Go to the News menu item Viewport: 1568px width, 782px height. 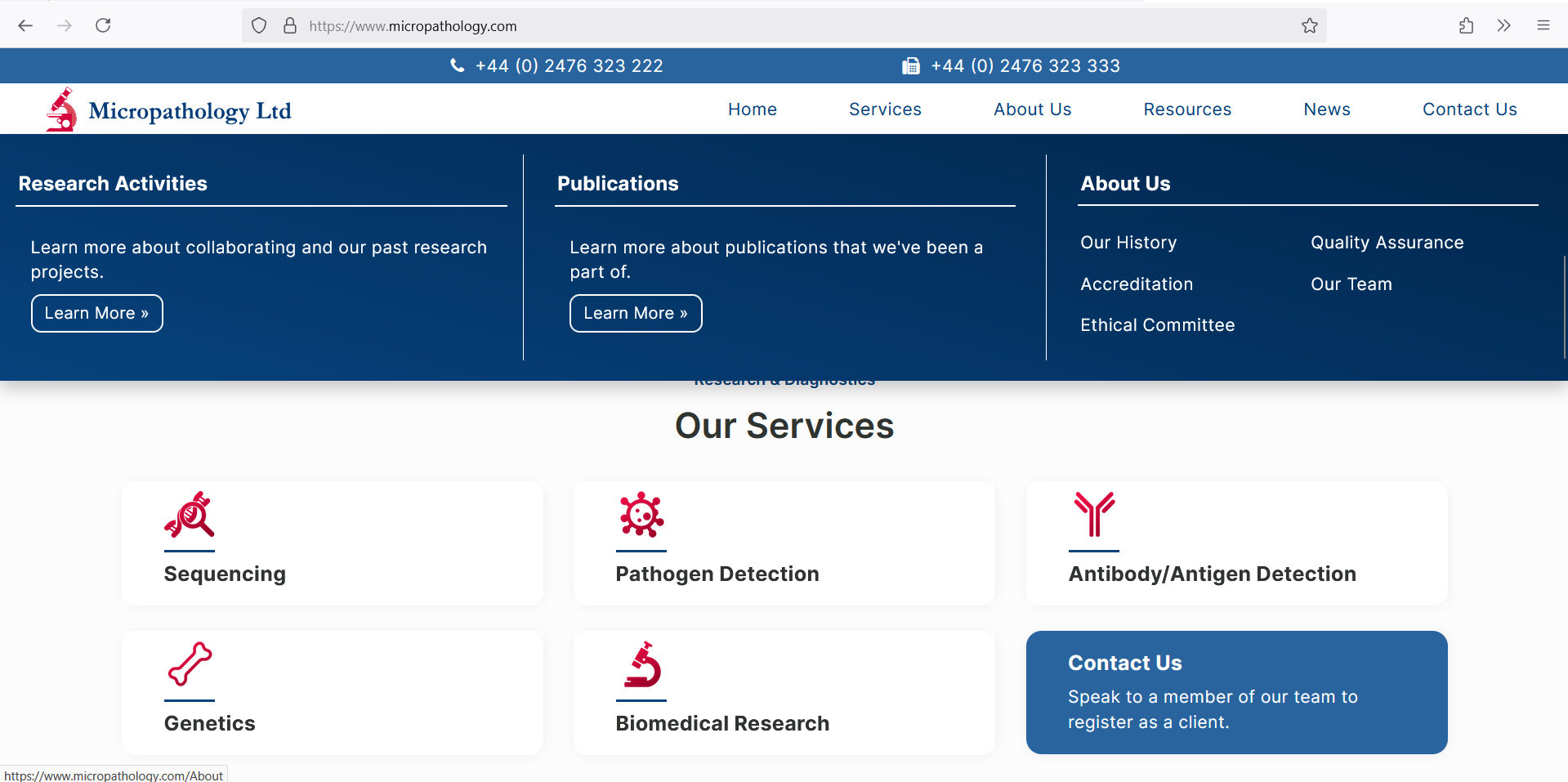click(1327, 109)
